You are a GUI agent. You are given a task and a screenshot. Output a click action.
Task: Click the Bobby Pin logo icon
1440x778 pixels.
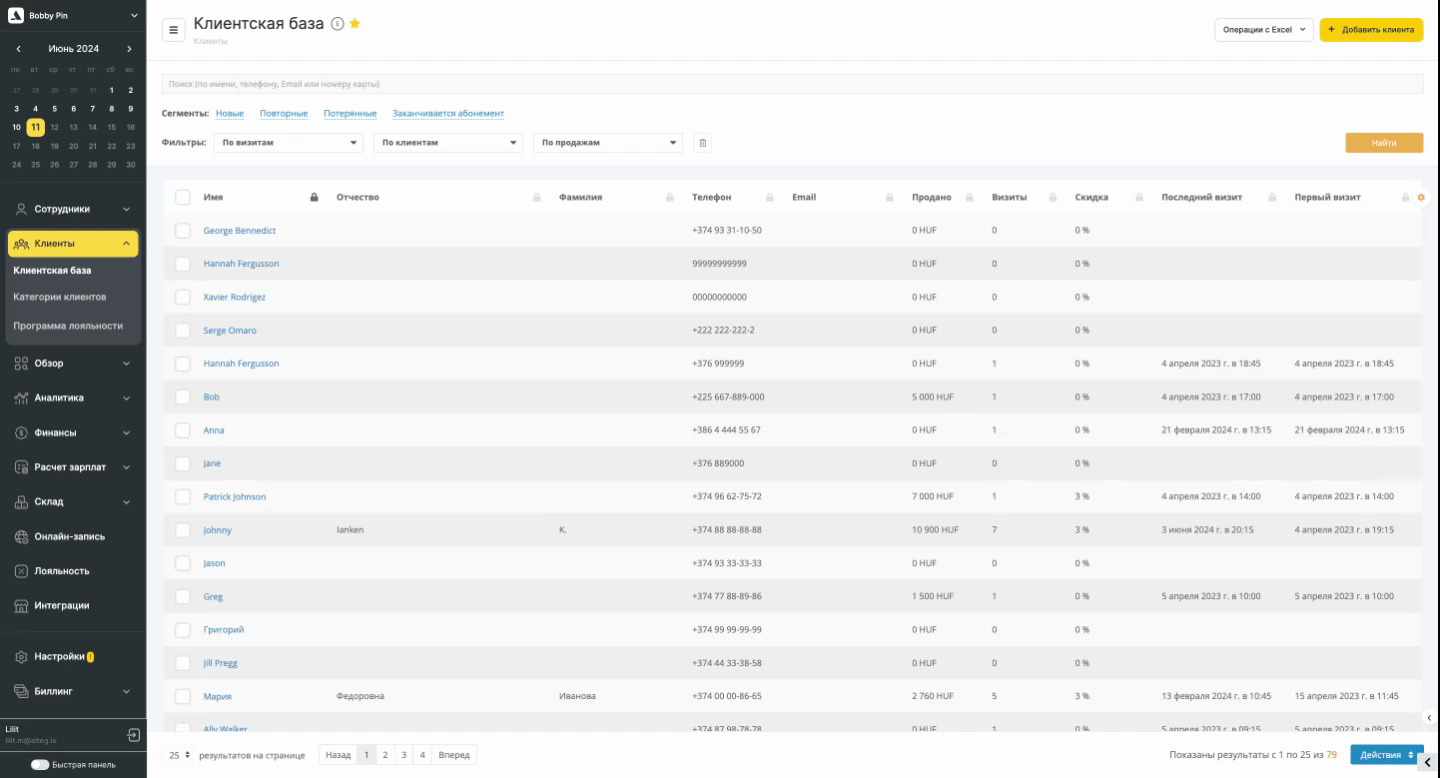coord(15,15)
